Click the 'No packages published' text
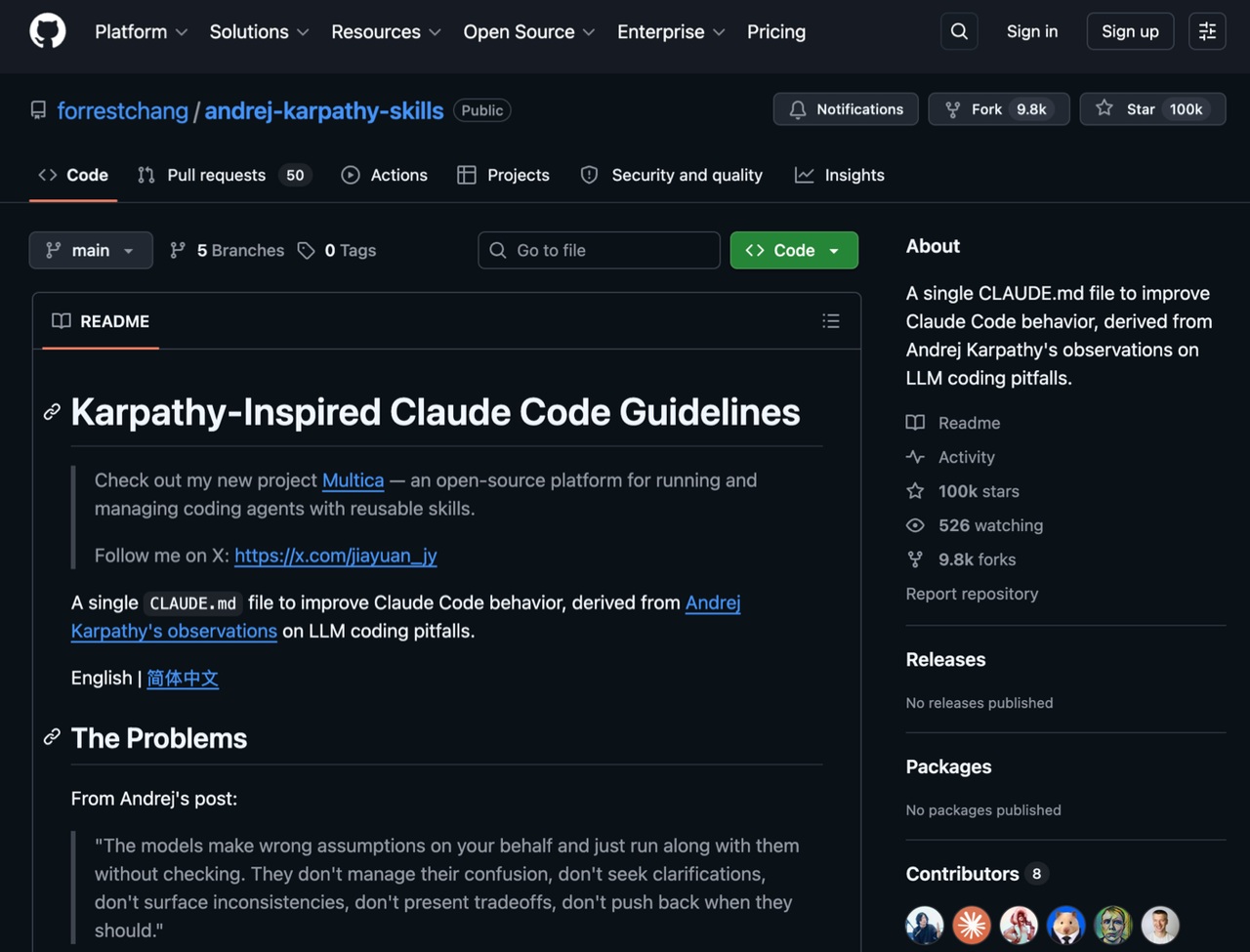 click(983, 810)
